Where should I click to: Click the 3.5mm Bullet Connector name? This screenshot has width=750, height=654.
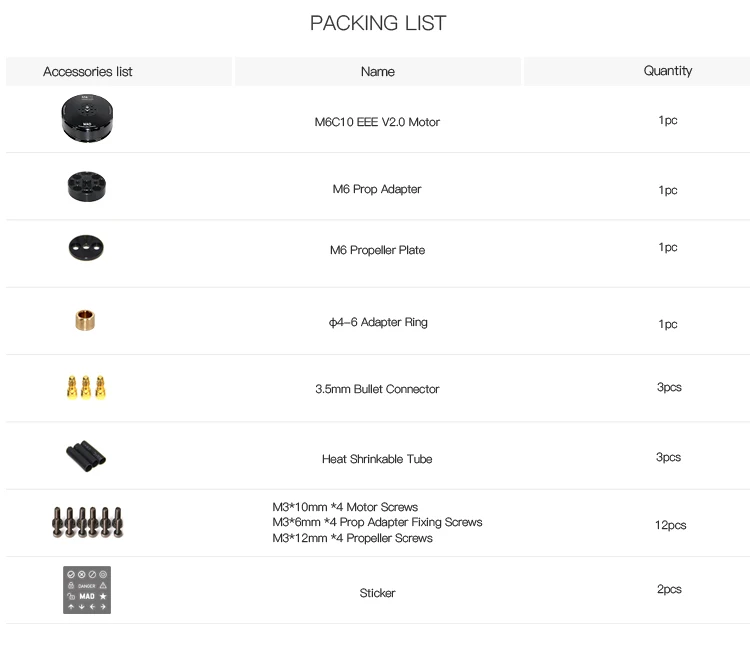pos(377,389)
